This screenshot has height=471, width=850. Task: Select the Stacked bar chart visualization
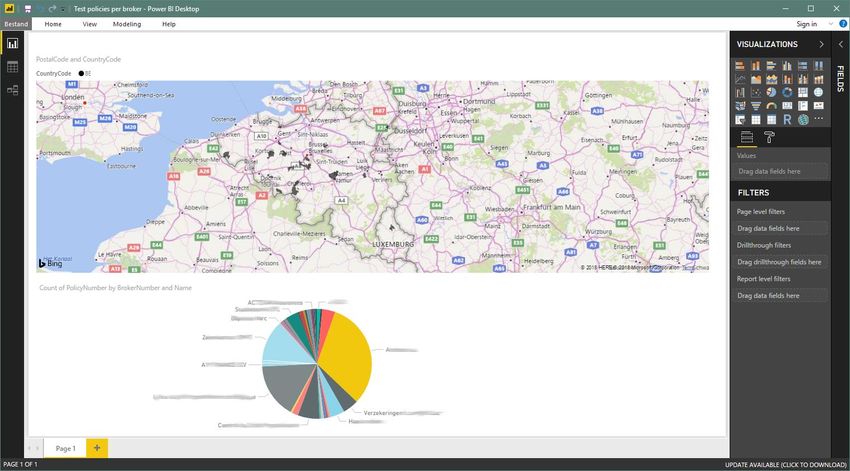(740, 66)
